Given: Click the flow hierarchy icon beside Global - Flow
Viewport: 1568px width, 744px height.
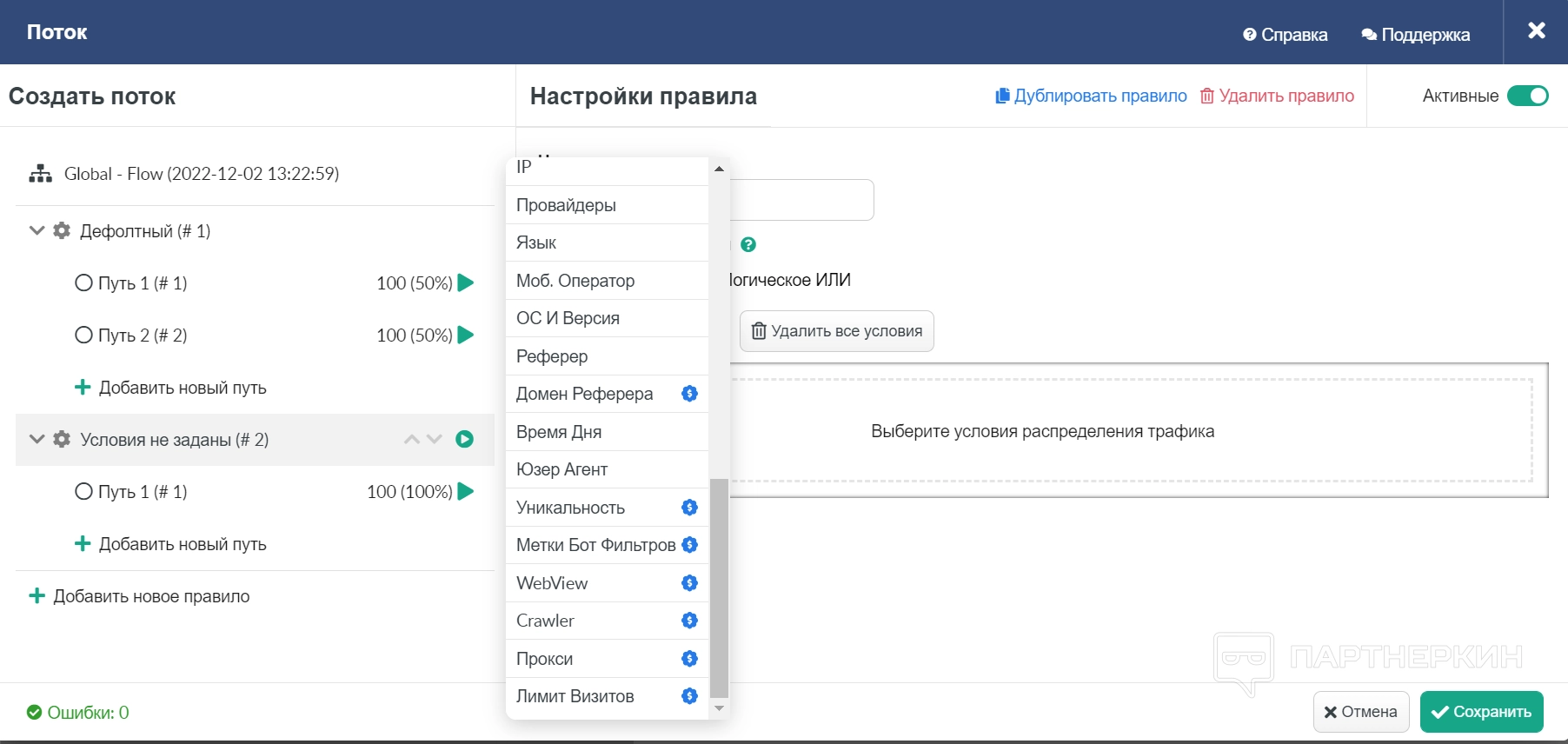Looking at the screenshot, I should pos(40,174).
